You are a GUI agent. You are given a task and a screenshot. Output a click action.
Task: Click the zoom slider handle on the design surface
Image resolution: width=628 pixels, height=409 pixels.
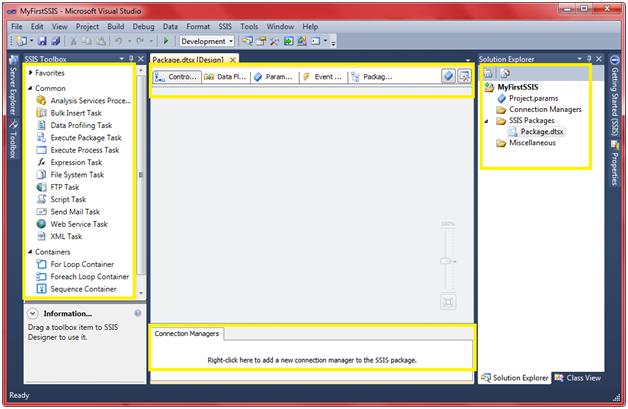[446, 261]
